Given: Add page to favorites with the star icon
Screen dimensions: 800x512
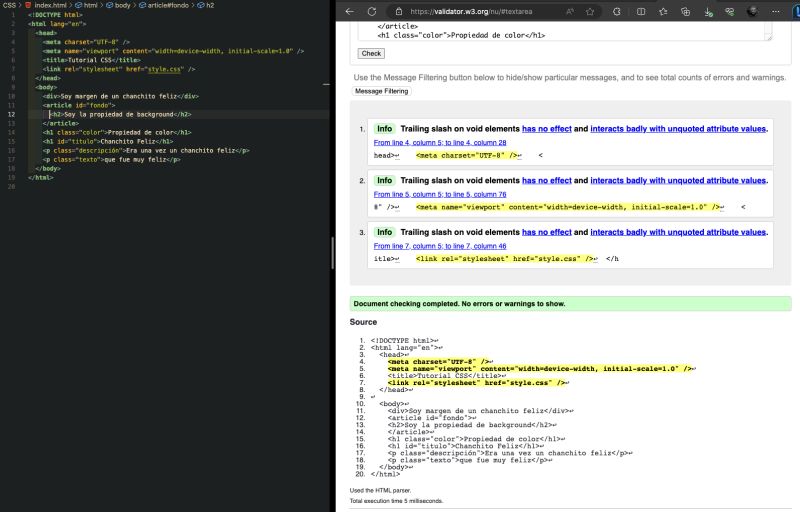Looking at the screenshot, I should pyautogui.click(x=590, y=11).
